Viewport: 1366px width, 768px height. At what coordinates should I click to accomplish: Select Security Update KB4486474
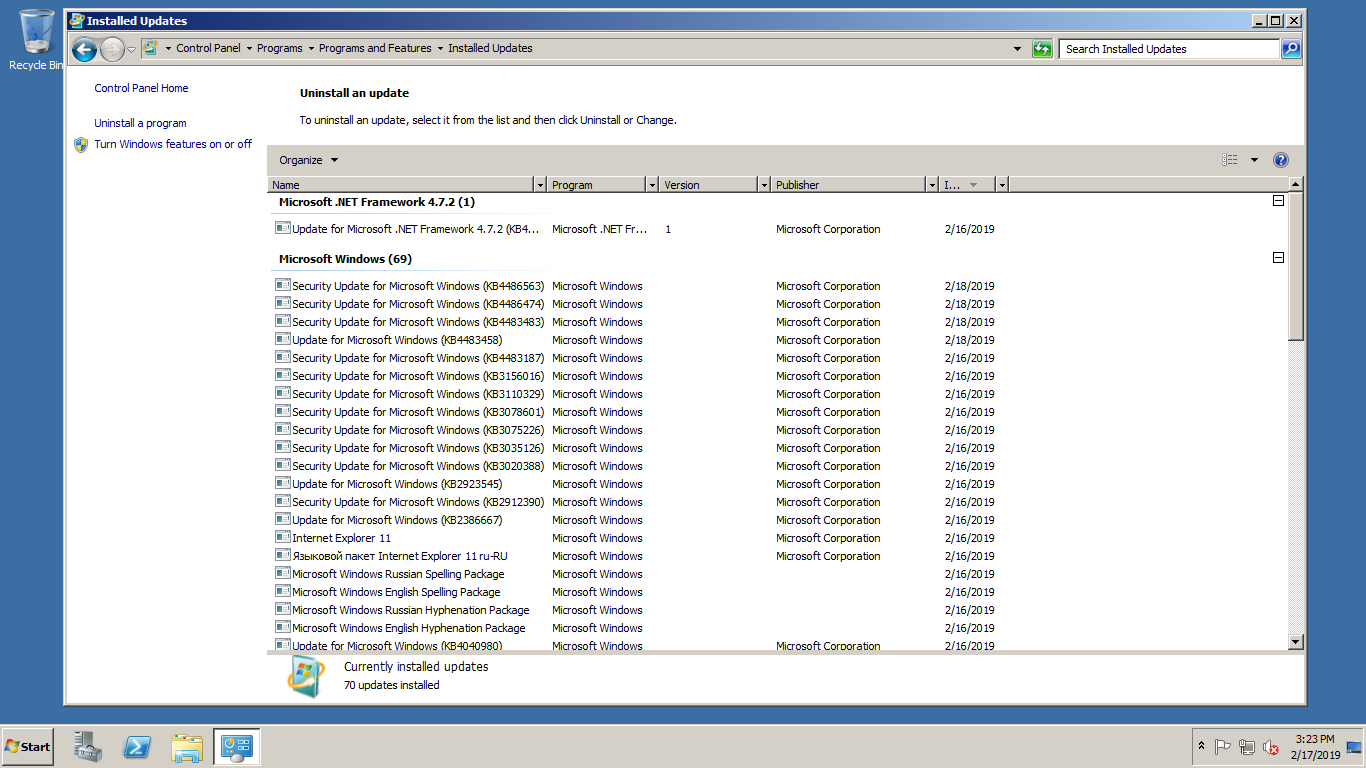(x=635, y=304)
